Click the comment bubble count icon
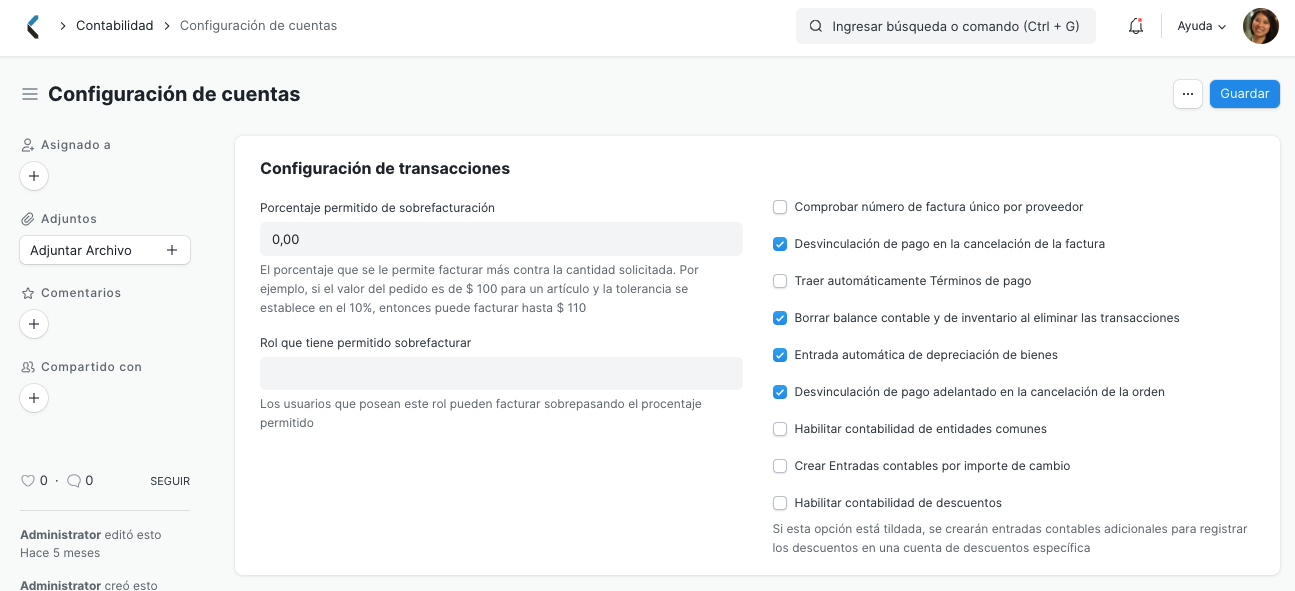The image size is (1295, 591). tap(73, 481)
